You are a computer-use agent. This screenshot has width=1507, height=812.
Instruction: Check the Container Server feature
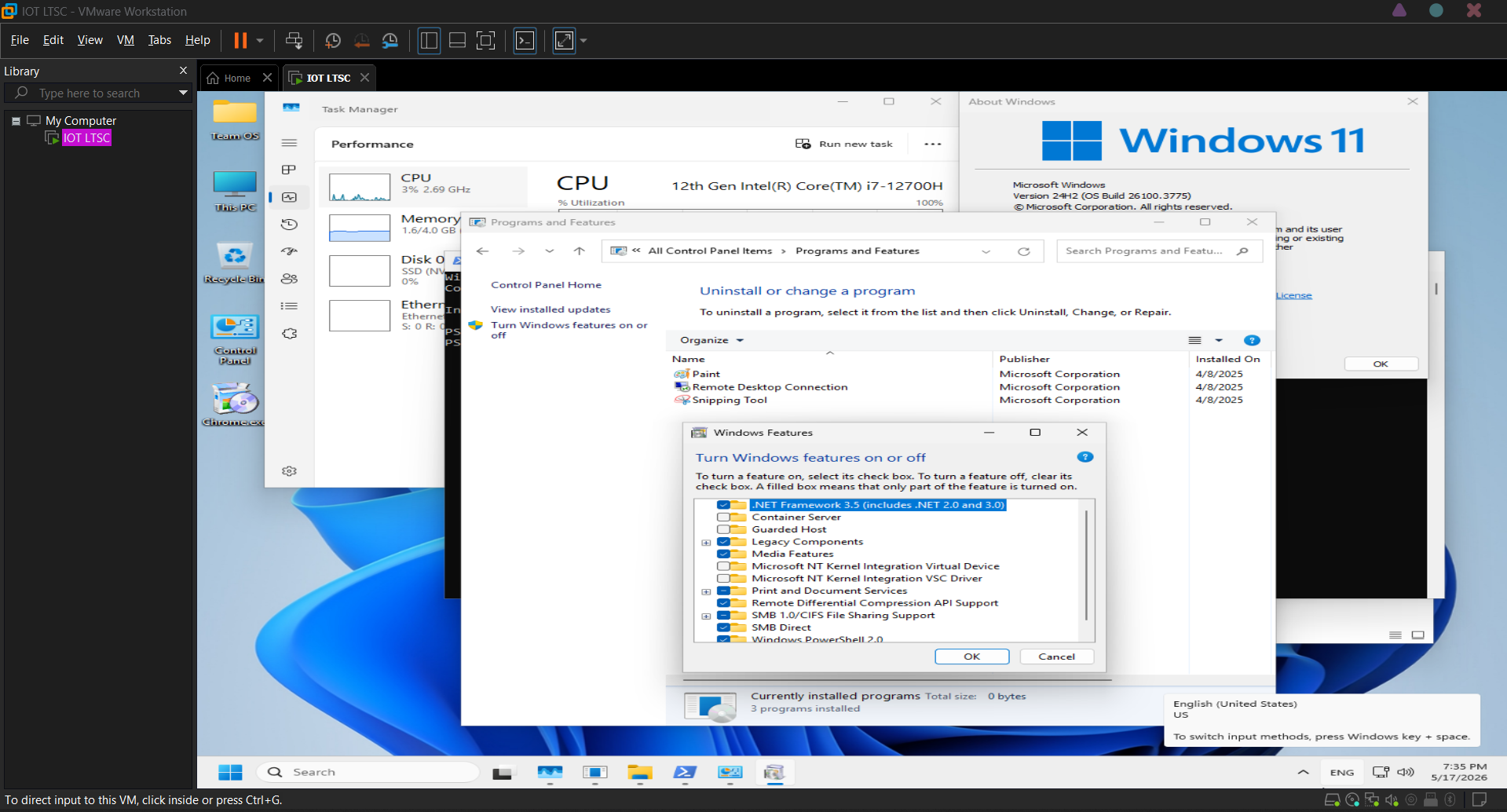click(723, 518)
